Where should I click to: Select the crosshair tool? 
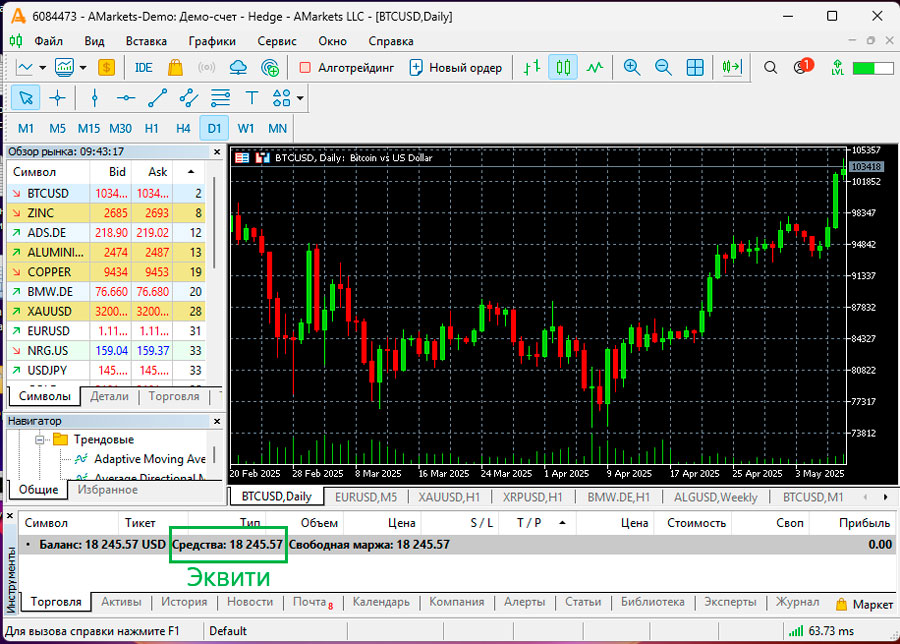point(57,98)
